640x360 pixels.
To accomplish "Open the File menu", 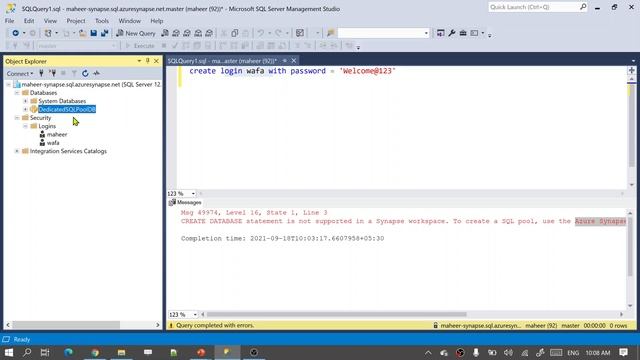I will tap(9, 21).
